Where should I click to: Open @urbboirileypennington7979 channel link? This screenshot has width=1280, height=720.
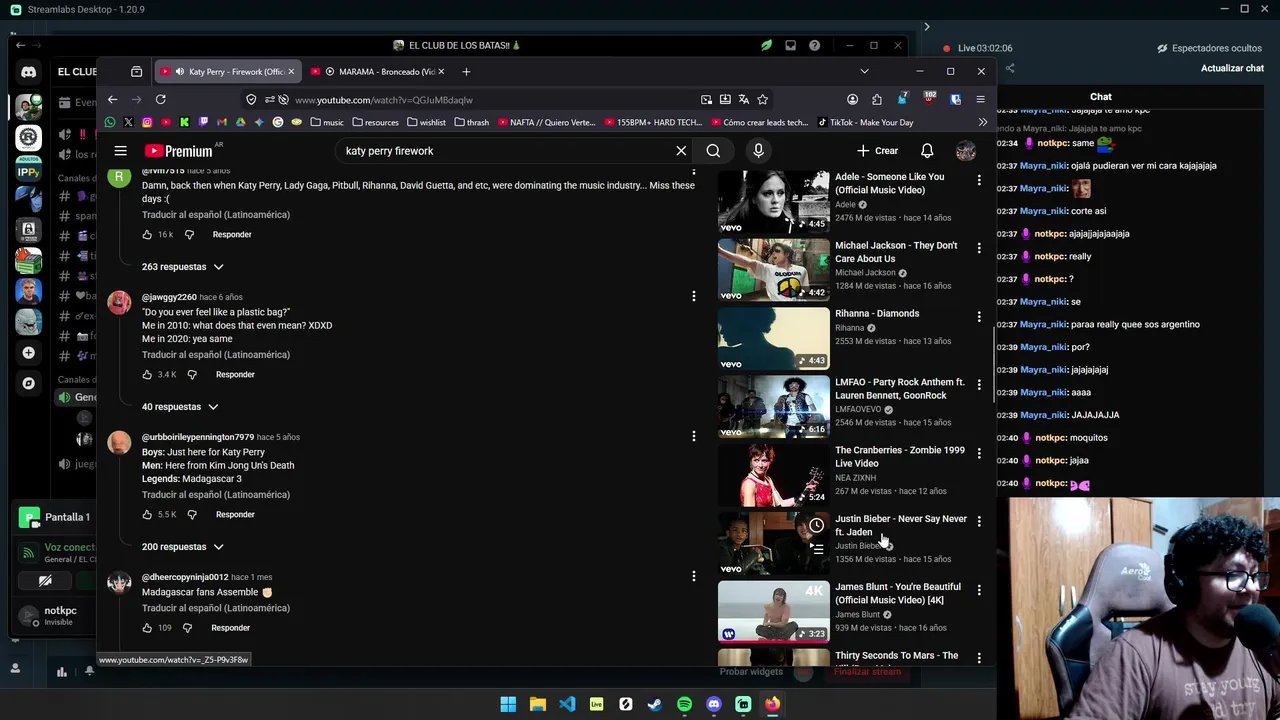point(198,437)
